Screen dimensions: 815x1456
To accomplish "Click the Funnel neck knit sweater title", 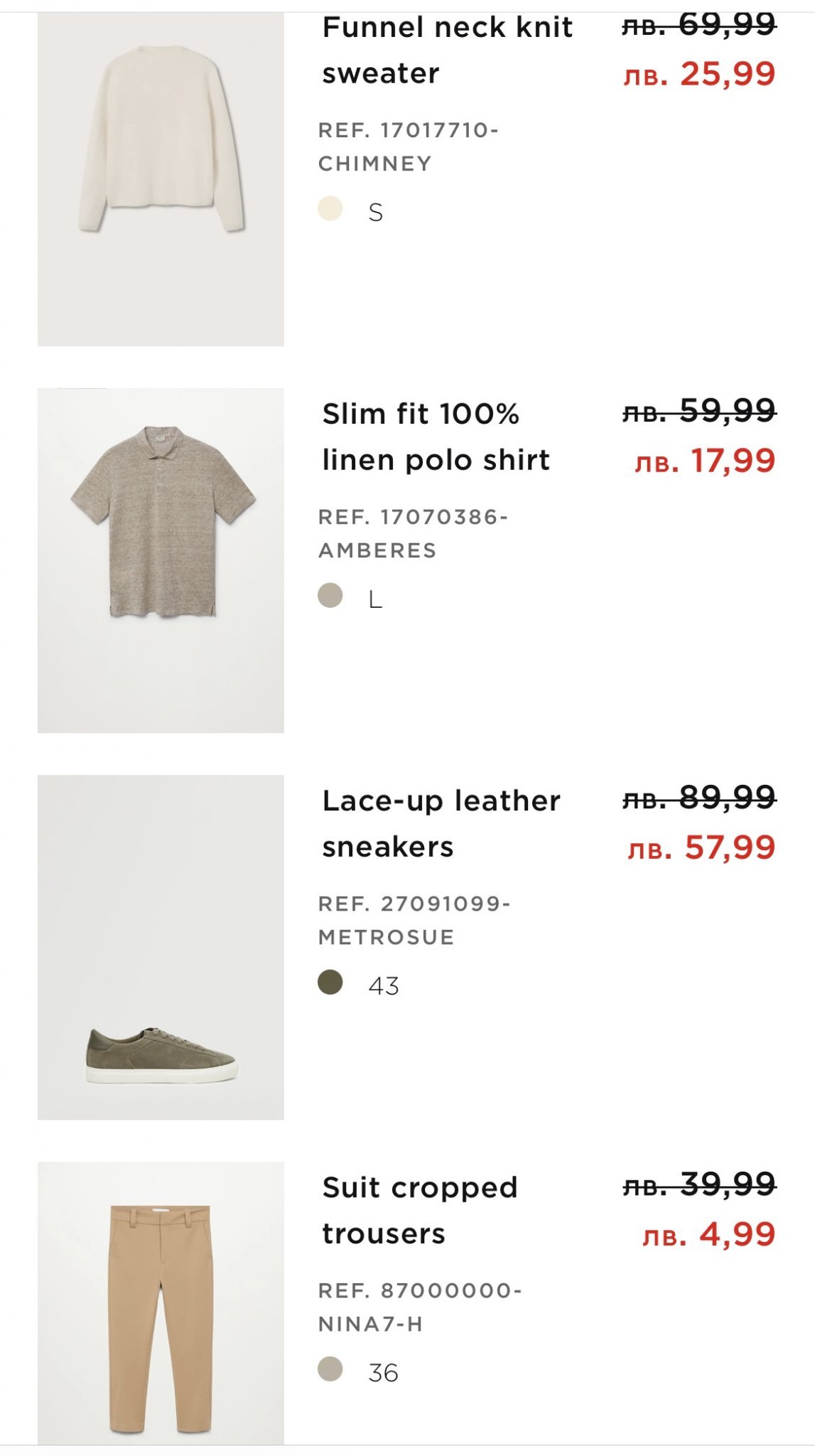I will pyautogui.click(x=447, y=50).
